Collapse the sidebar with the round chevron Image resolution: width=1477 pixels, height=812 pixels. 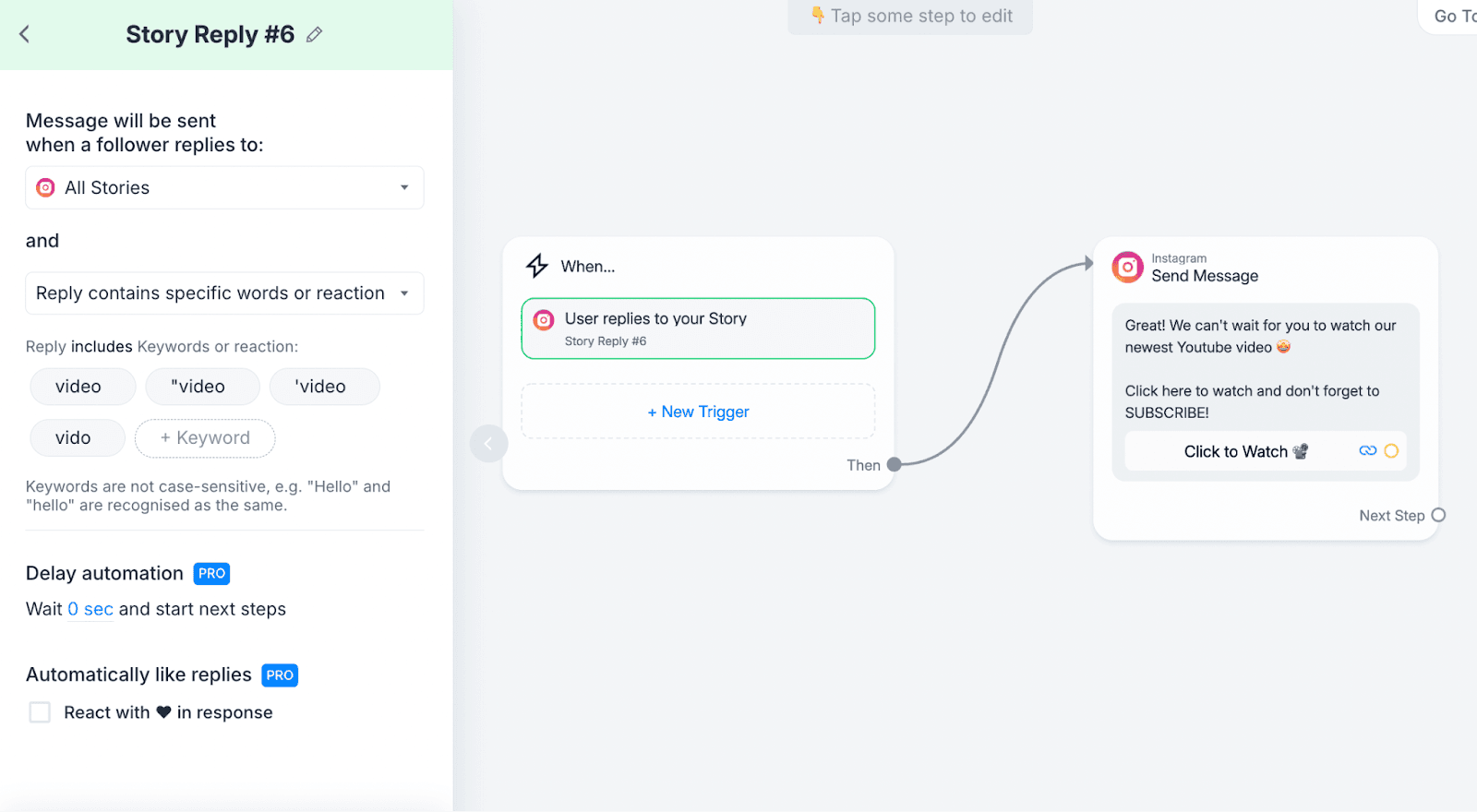point(488,444)
